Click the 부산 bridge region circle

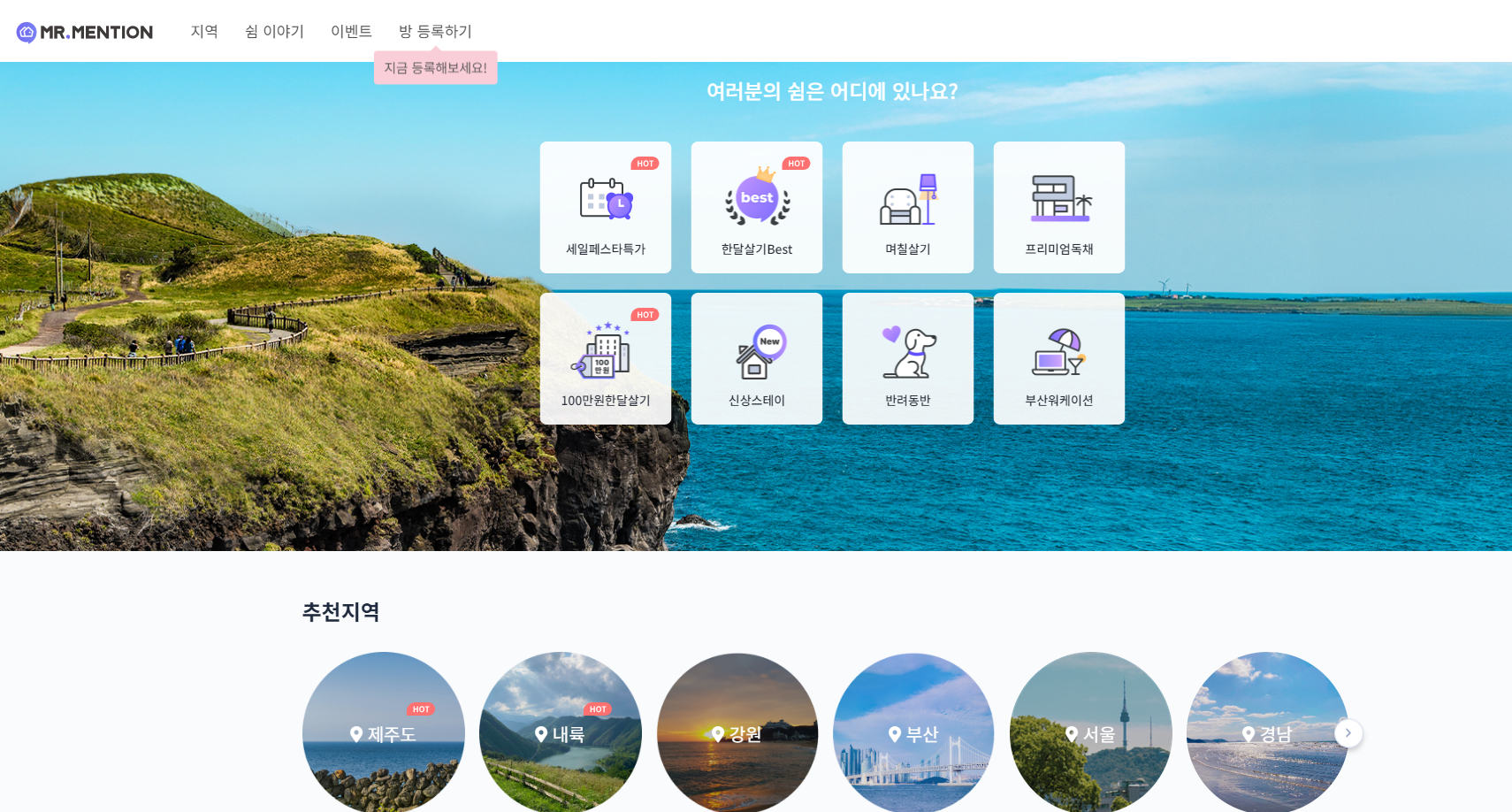click(x=914, y=732)
